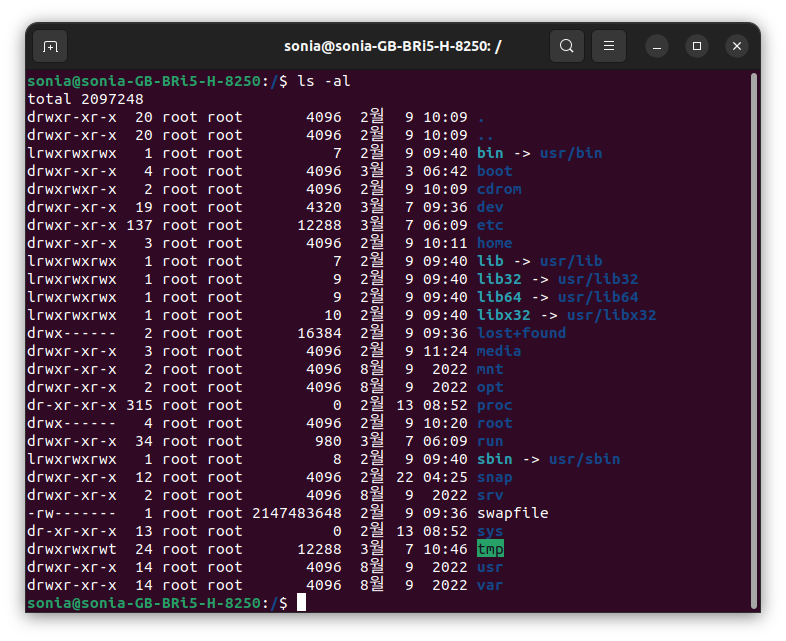Click the 'lib32' symlink name
The image size is (786, 641).
click(x=499, y=279)
